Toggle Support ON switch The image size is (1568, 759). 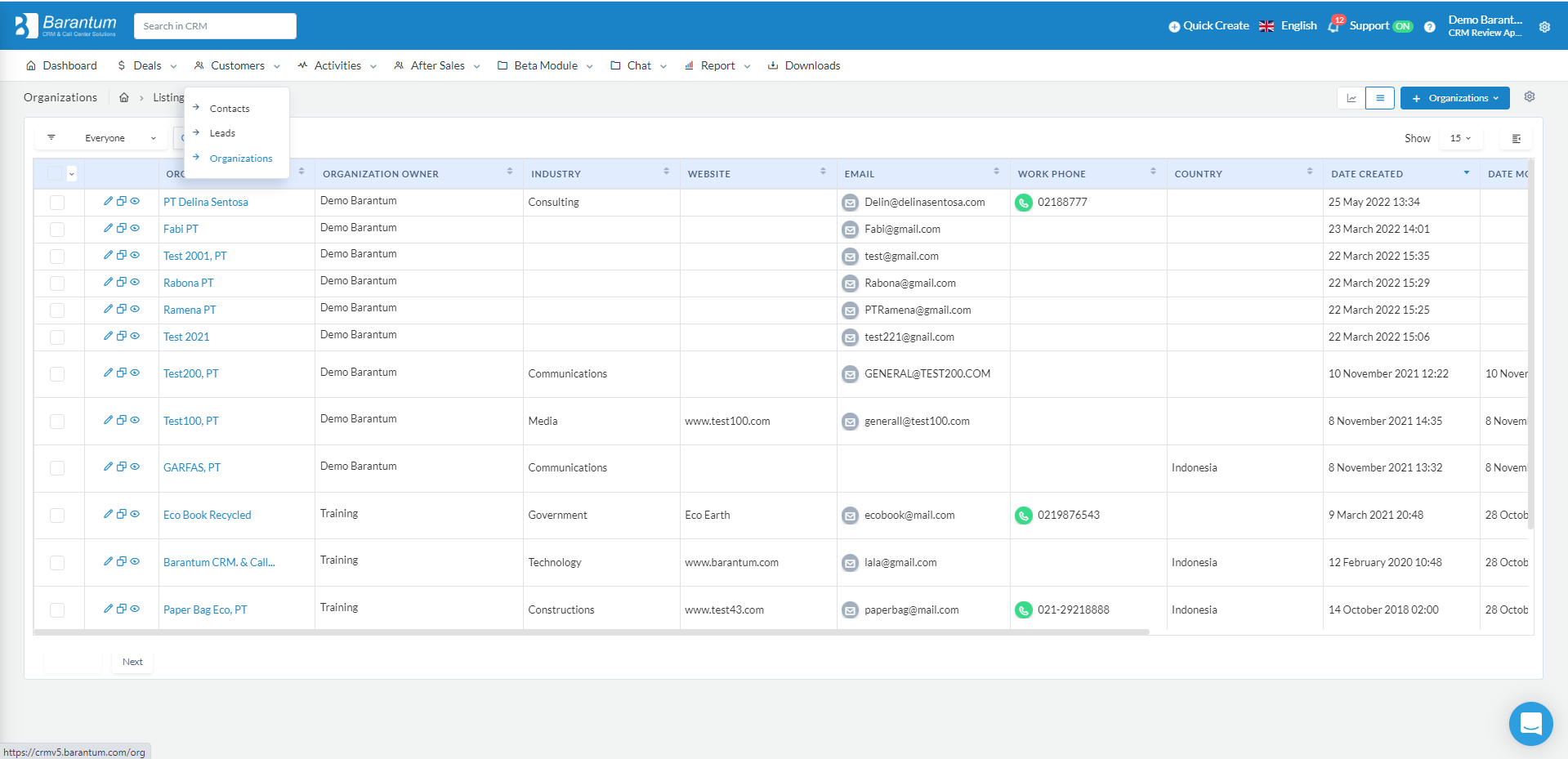point(1403,26)
